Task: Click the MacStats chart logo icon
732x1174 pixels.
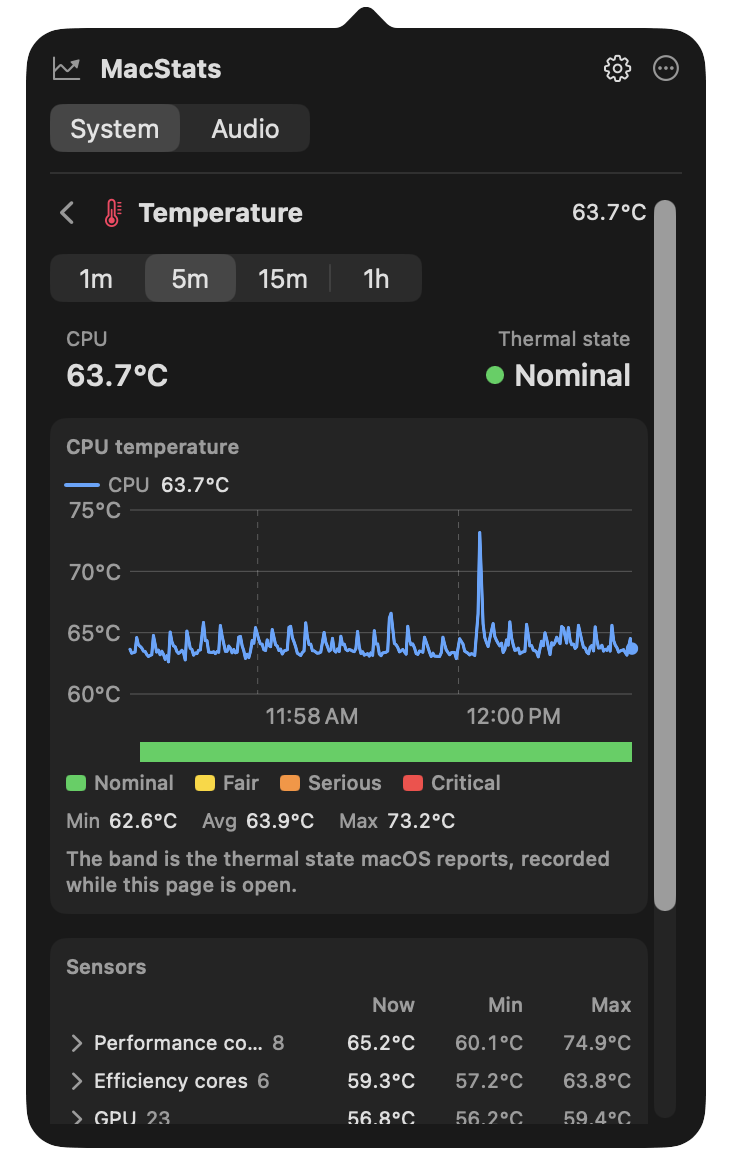Action: [x=67, y=69]
